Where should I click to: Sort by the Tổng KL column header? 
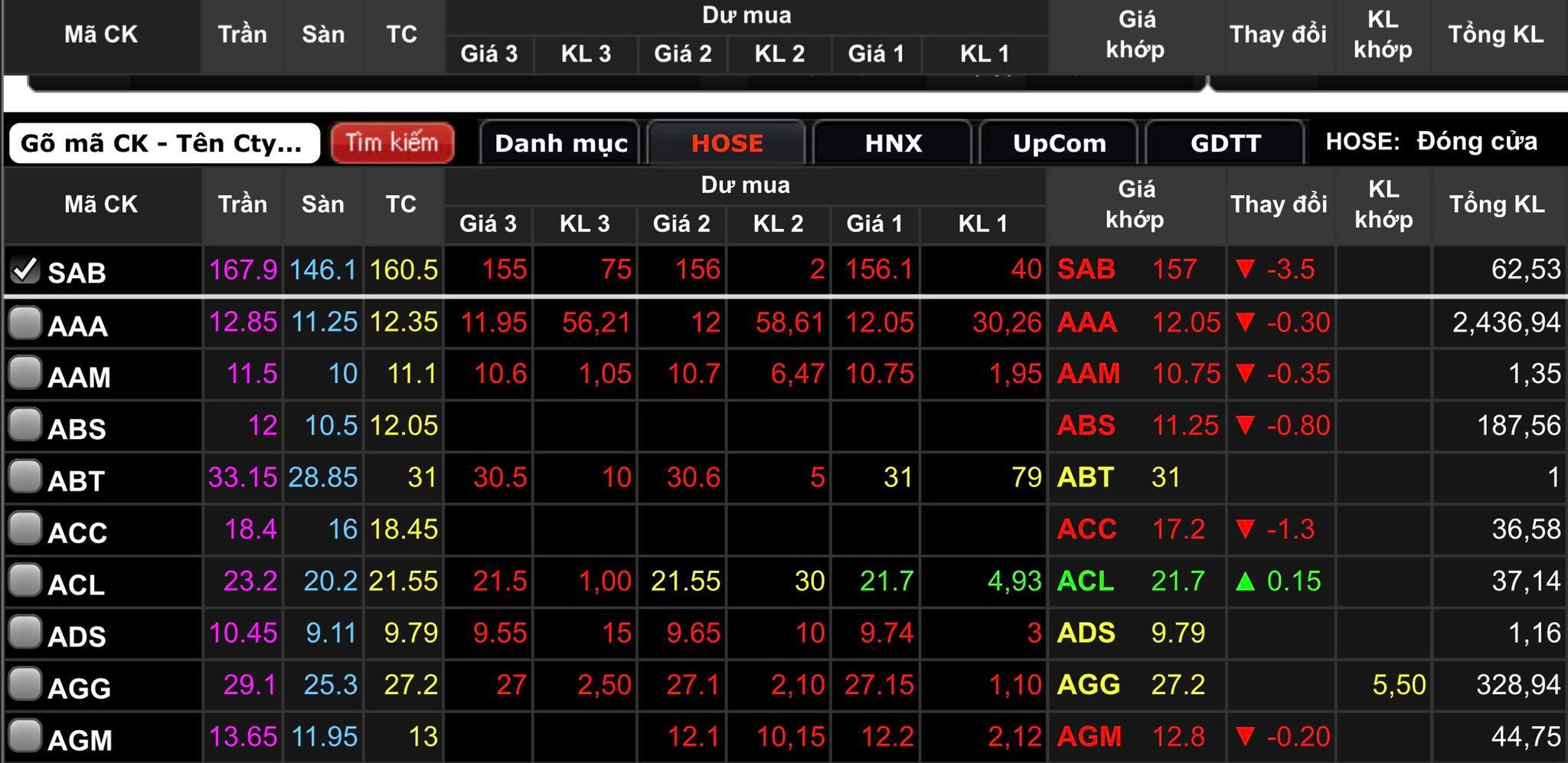[1497, 205]
